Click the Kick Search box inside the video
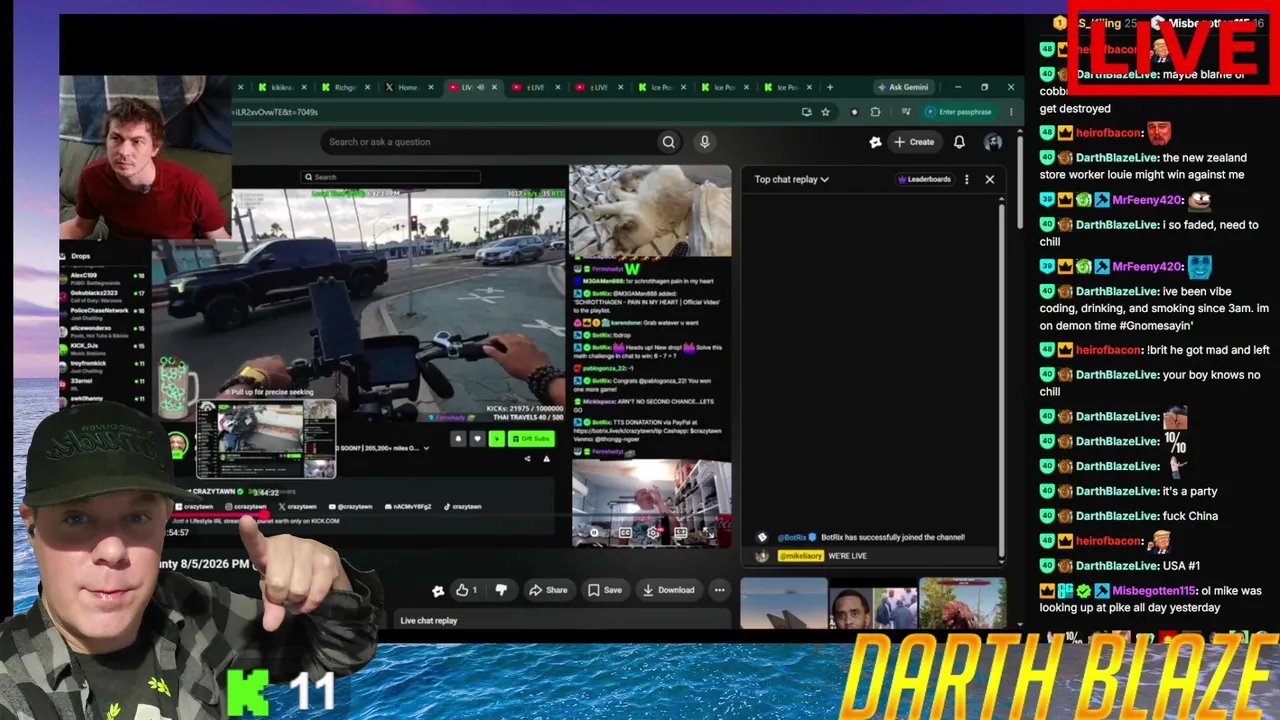This screenshot has height=720, width=1280. coord(391,177)
